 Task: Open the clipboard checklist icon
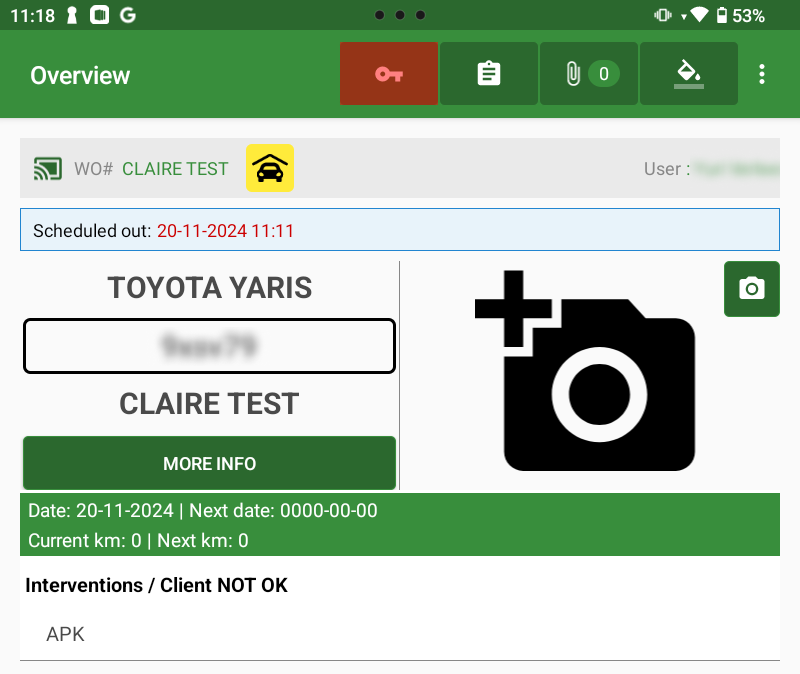point(489,74)
